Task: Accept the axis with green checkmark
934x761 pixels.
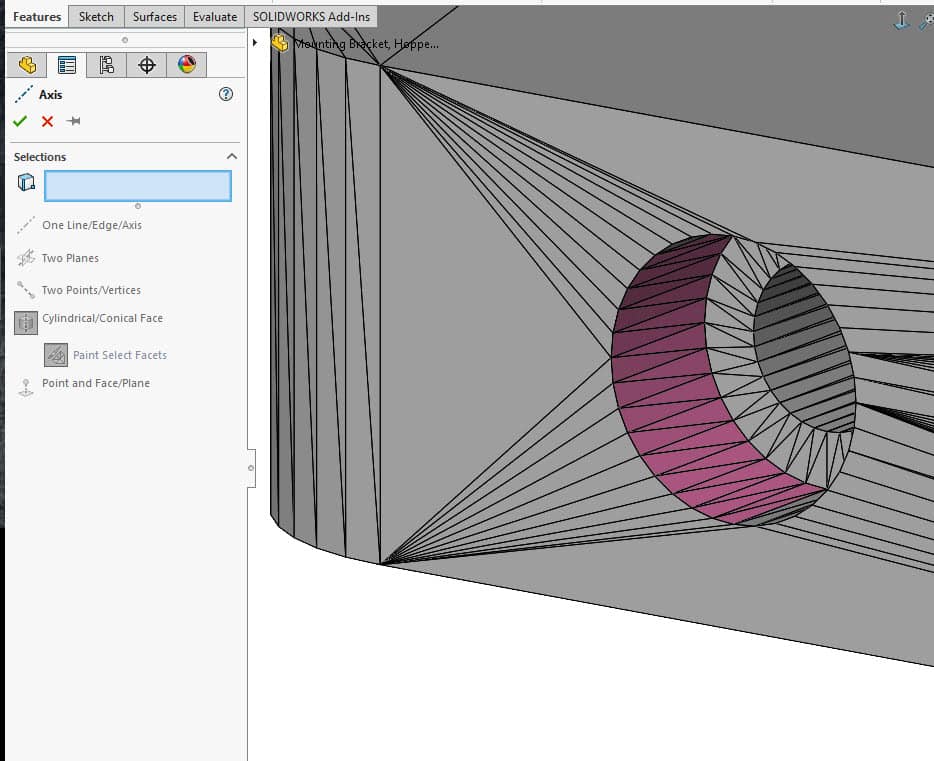Action: (20, 121)
